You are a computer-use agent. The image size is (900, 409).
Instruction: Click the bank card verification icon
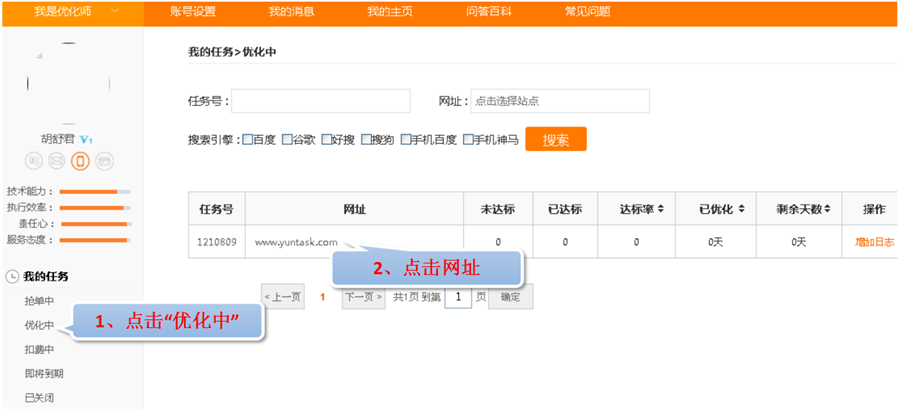coord(104,160)
